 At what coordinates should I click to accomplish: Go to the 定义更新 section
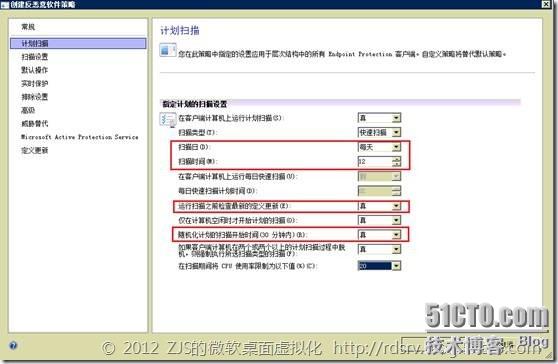click(x=35, y=151)
